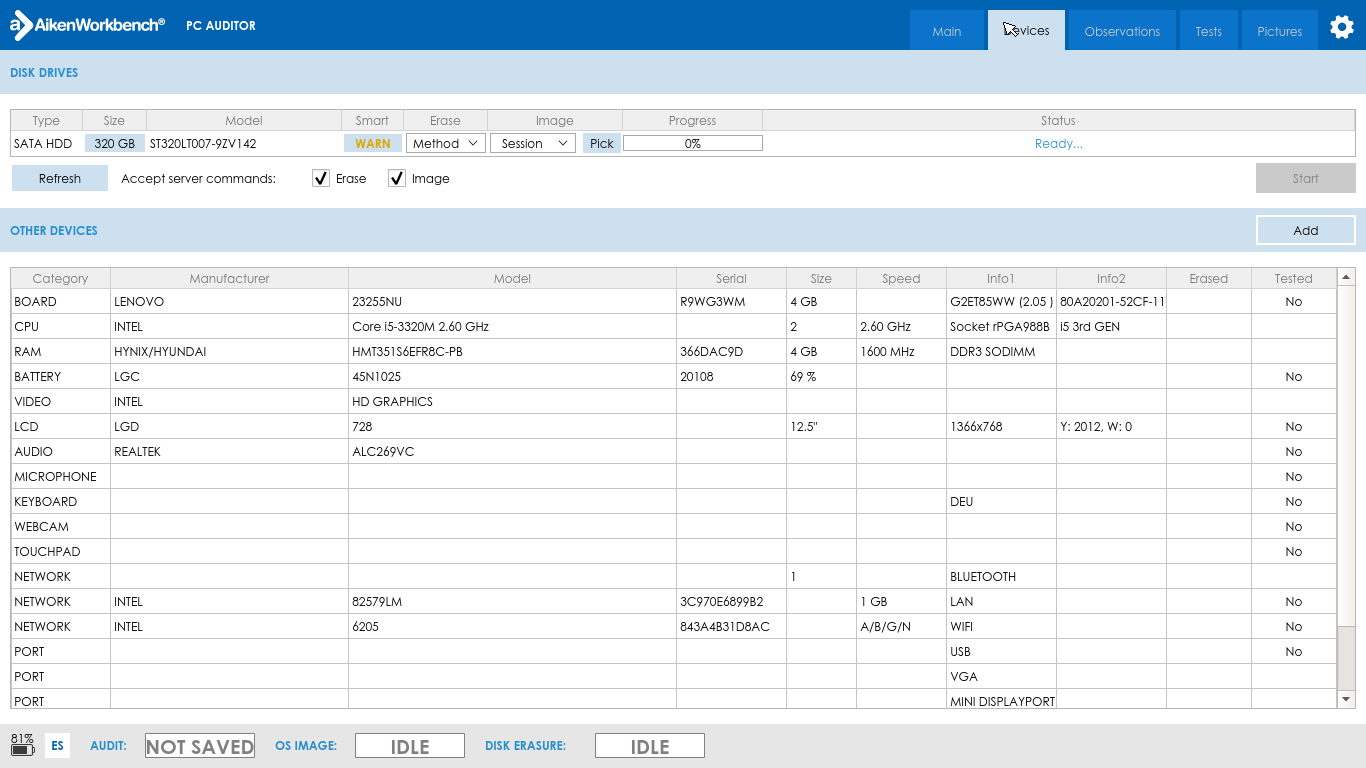The height and width of the screenshot is (768, 1366).
Task: Click the Refresh button
Action: [60, 178]
